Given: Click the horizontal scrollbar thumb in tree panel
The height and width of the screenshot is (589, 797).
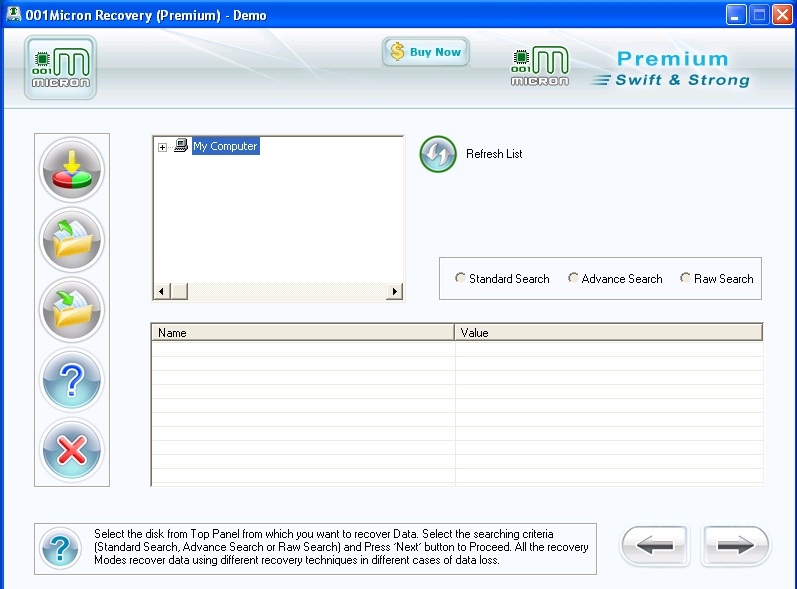Looking at the screenshot, I should [179, 291].
